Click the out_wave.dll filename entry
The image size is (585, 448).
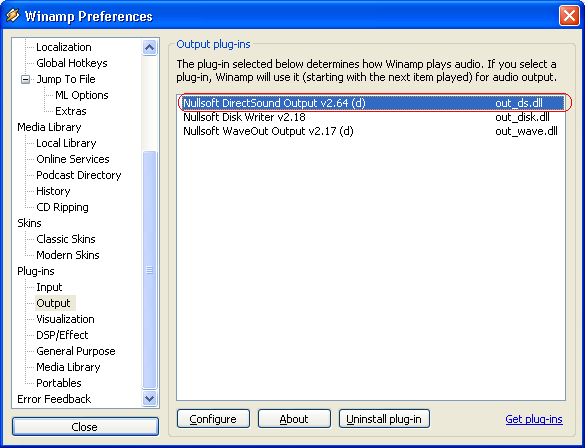[x=526, y=131]
